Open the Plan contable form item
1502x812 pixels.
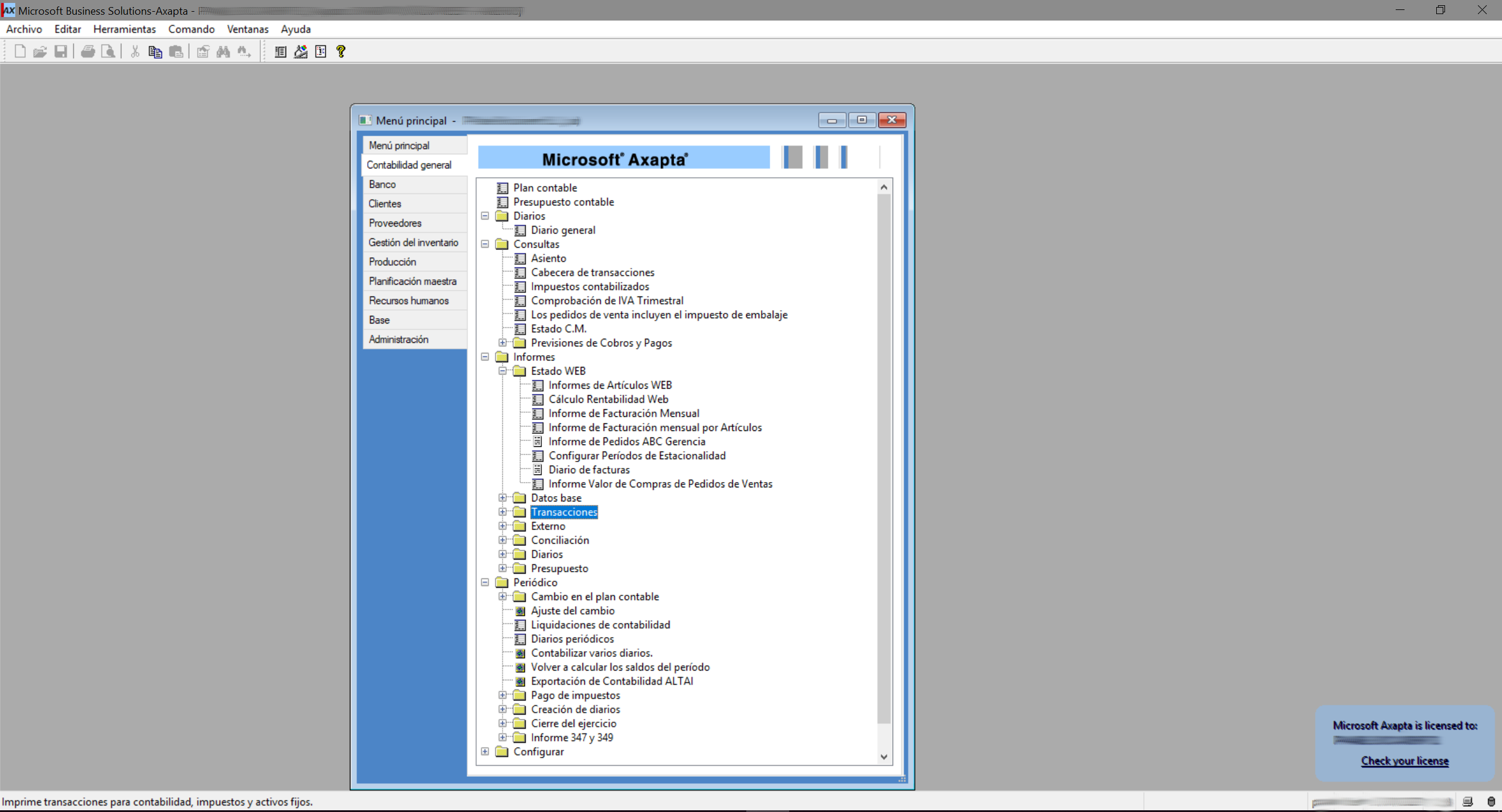544,188
